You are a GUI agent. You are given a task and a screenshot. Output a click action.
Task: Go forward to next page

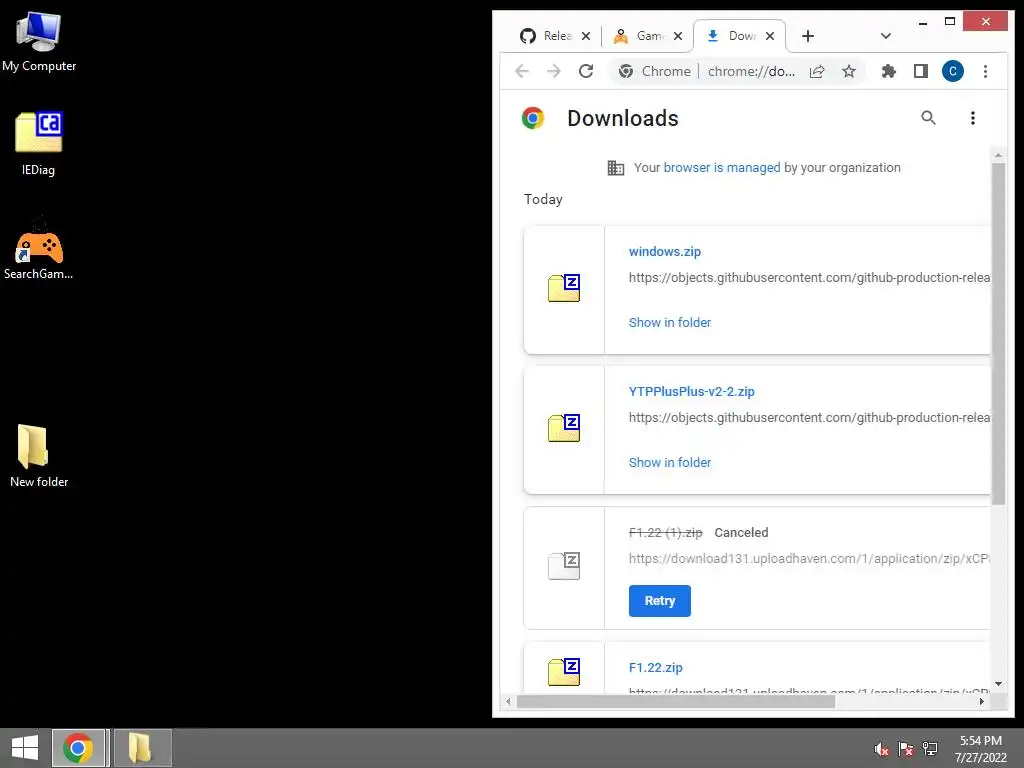tap(554, 71)
